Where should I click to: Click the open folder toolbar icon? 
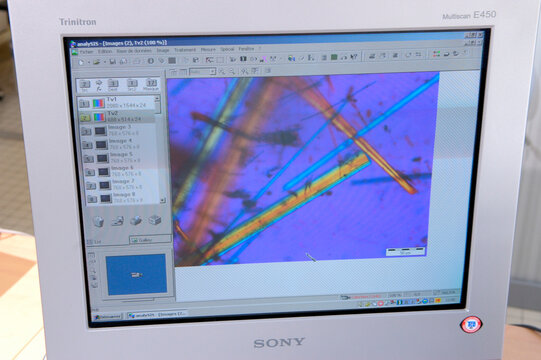coord(97,62)
